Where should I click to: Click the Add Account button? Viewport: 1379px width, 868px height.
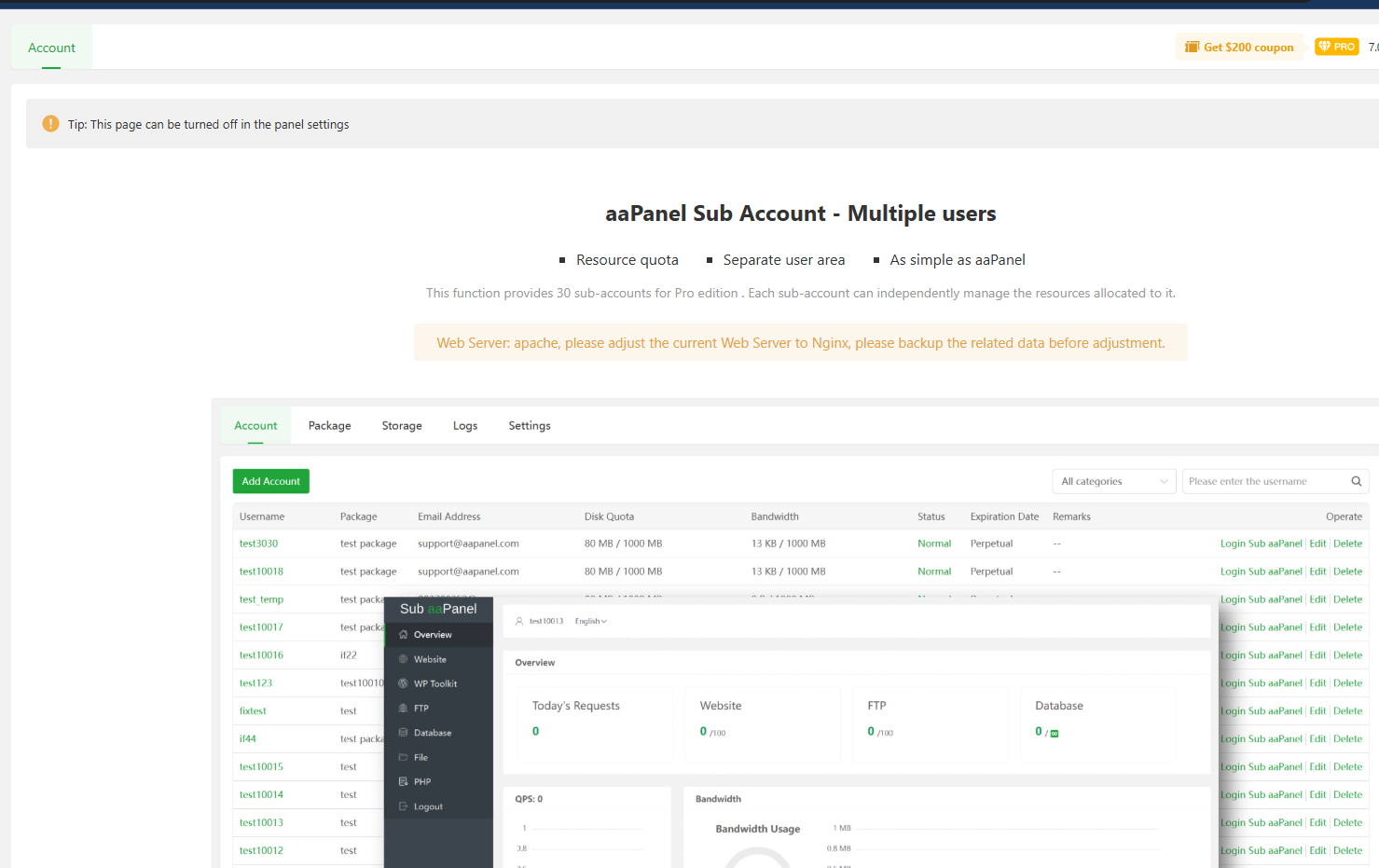(270, 481)
